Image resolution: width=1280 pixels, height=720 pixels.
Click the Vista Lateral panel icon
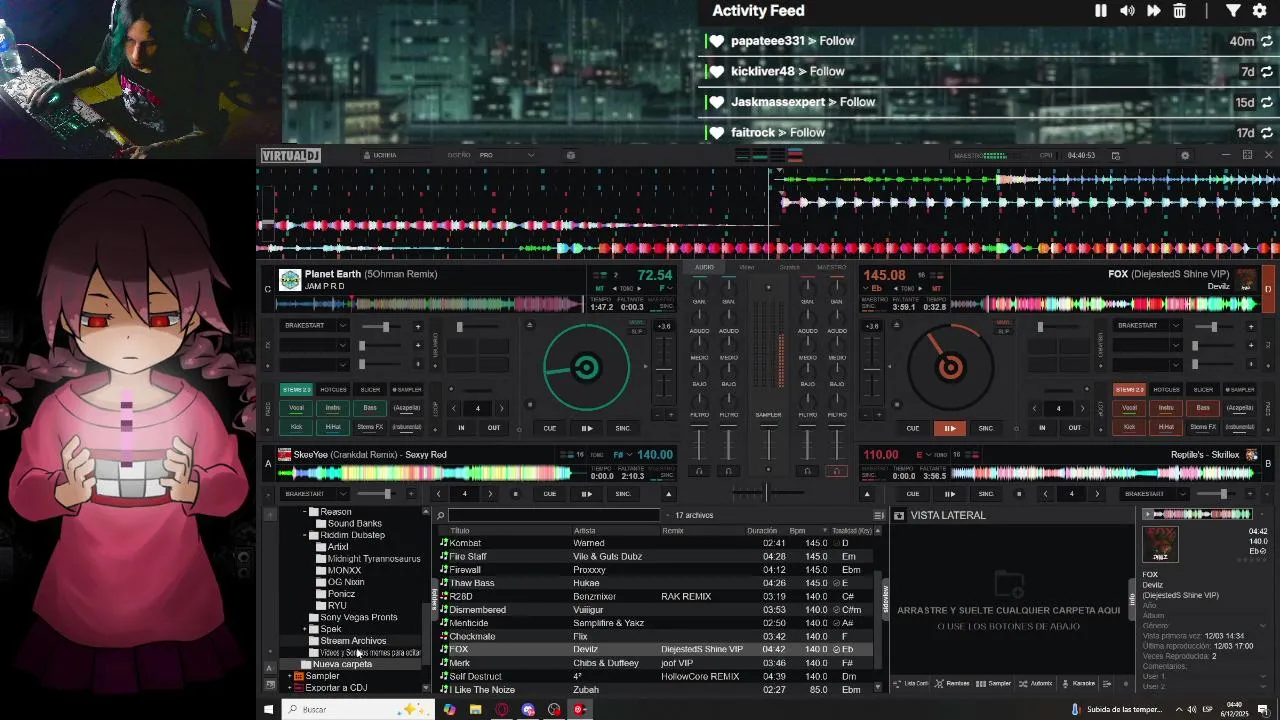tap(899, 516)
